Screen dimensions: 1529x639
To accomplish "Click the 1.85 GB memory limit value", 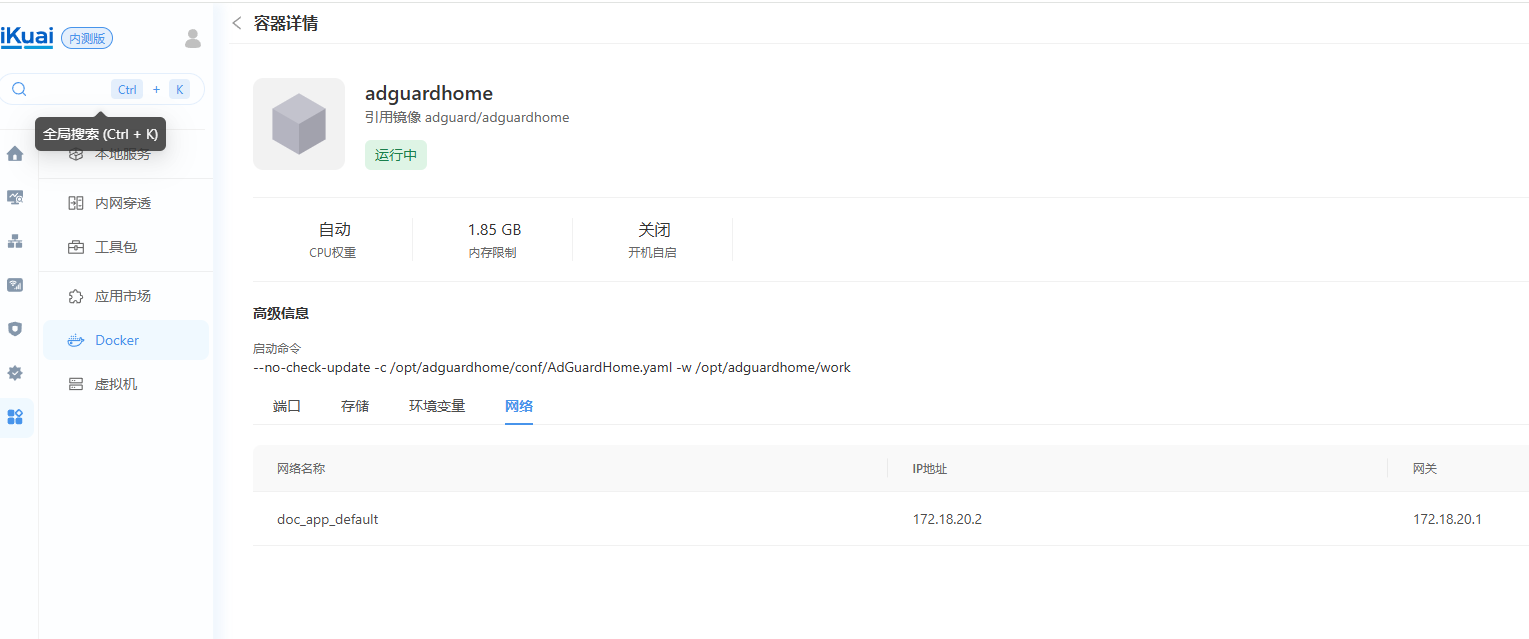I will pyautogui.click(x=494, y=230).
